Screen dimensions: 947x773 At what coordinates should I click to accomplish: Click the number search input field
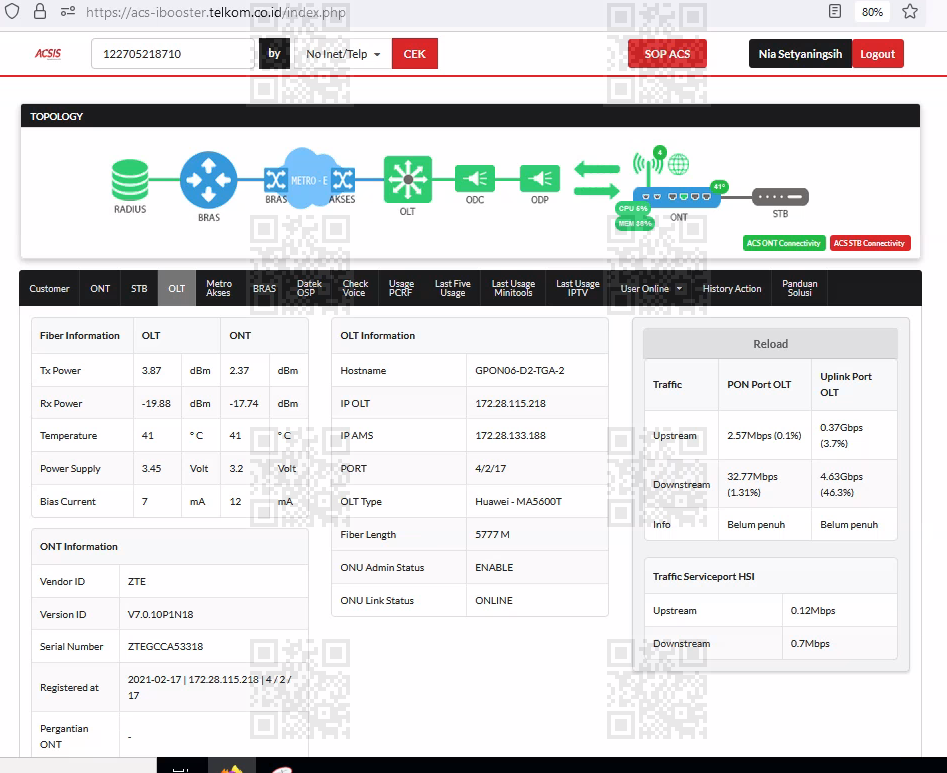(x=173, y=54)
